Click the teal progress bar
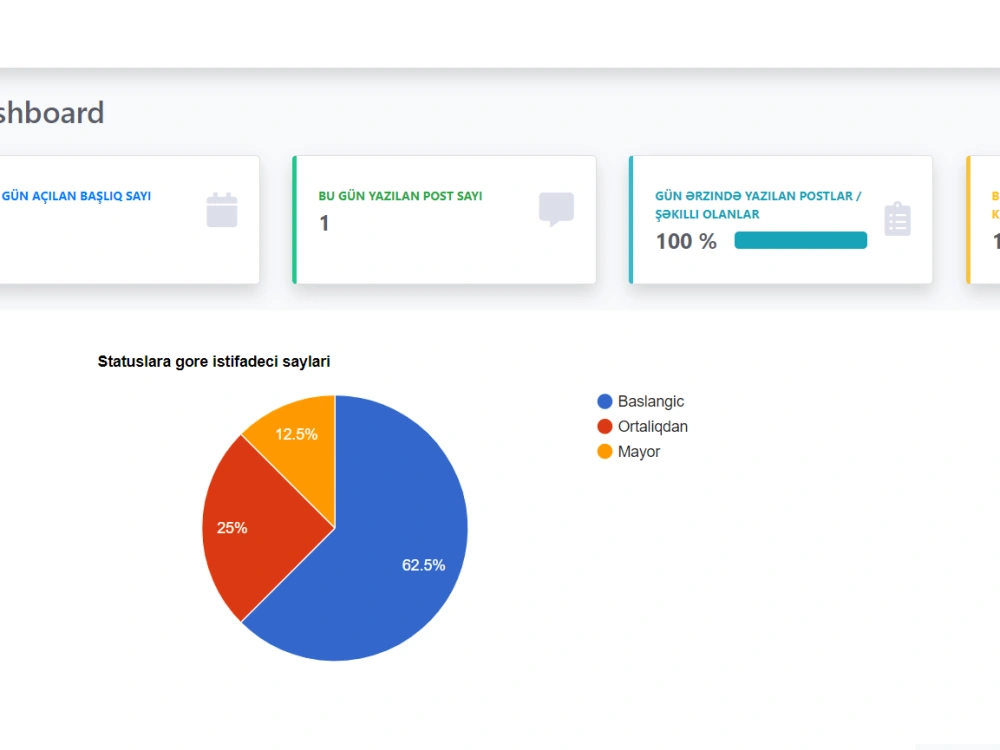Image resolution: width=1000 pixels, height=750 pixels. tap(800, 240)
